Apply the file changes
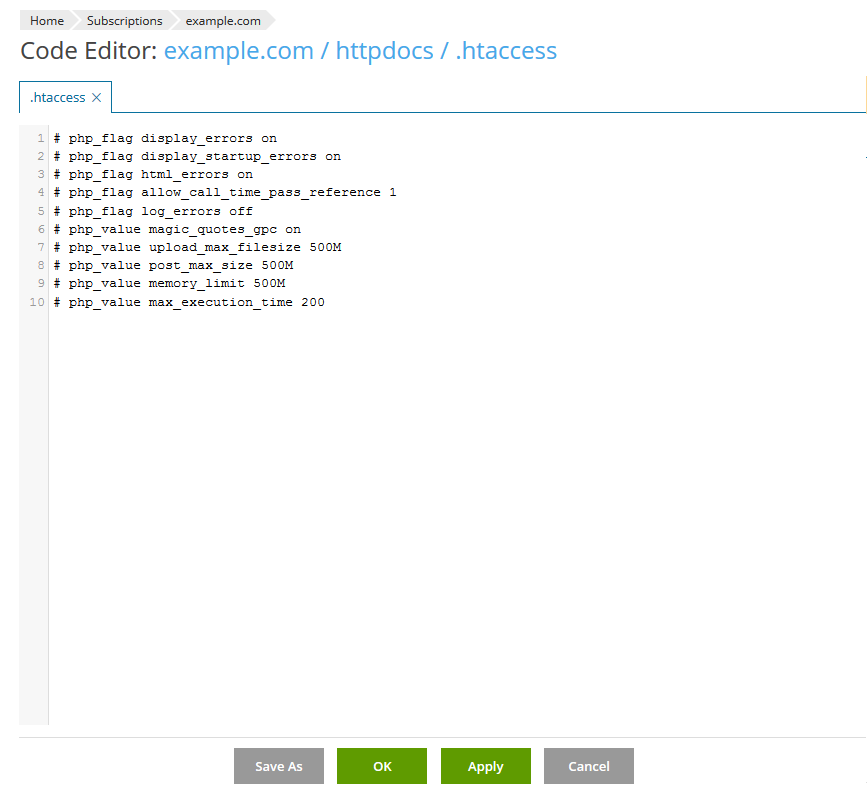The width and height of the screenshot is (867, 799). pyautogui.click(x=485, y=766)
